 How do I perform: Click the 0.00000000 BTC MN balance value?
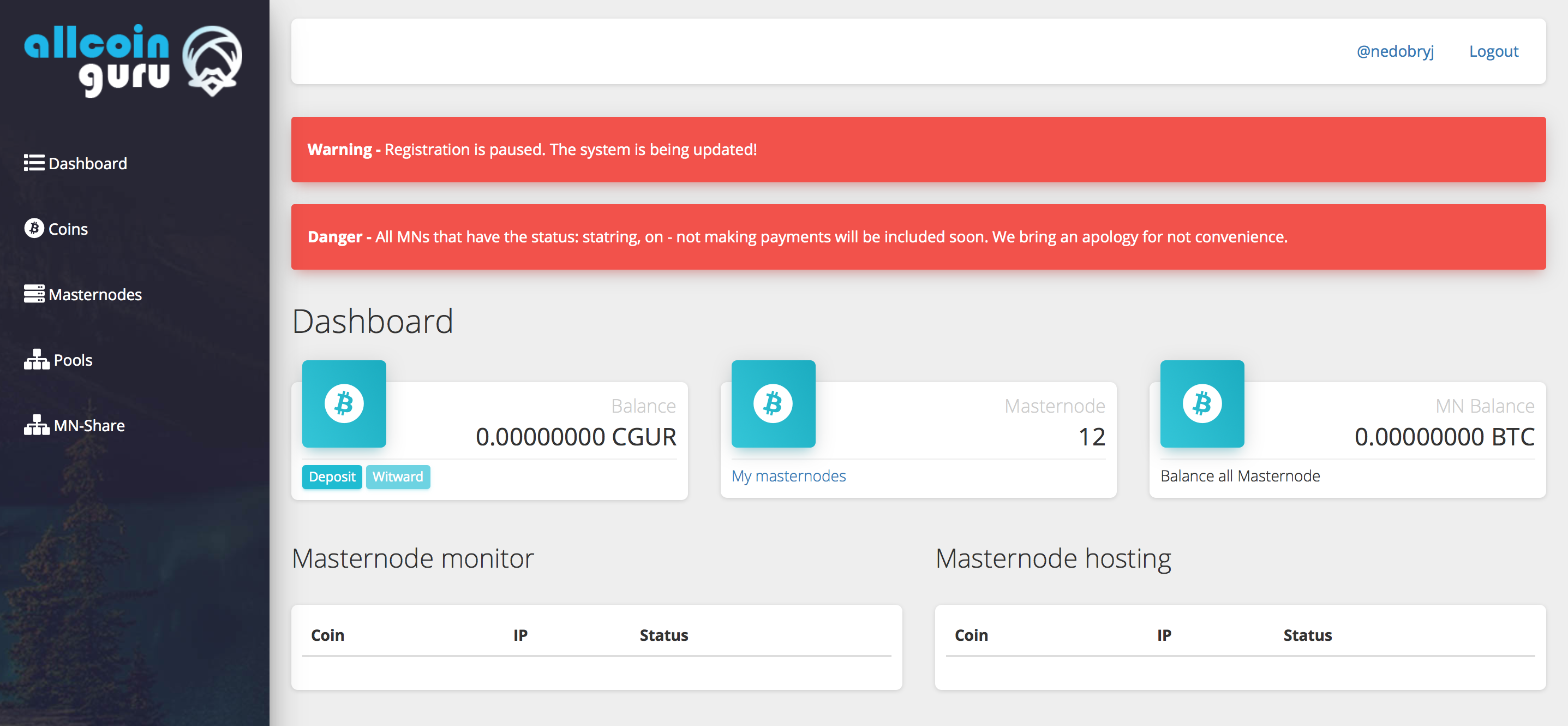coord(1445,437)
